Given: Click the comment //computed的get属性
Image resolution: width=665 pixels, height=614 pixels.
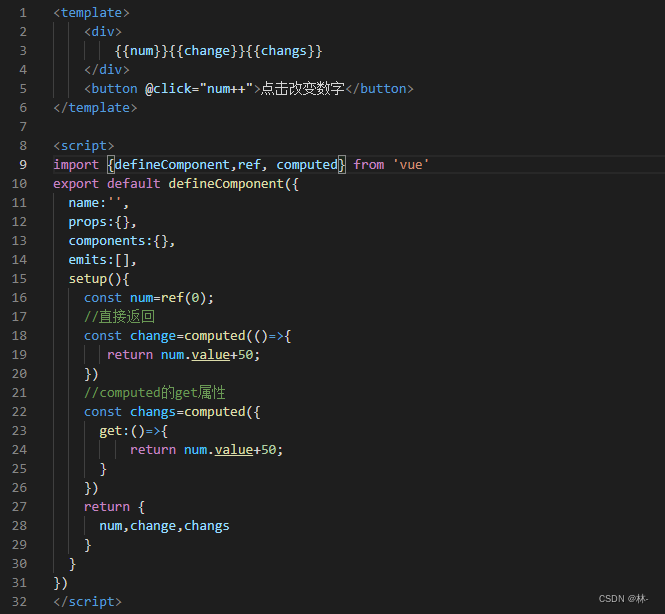Looking at the screenshot, I should [155, 393].
